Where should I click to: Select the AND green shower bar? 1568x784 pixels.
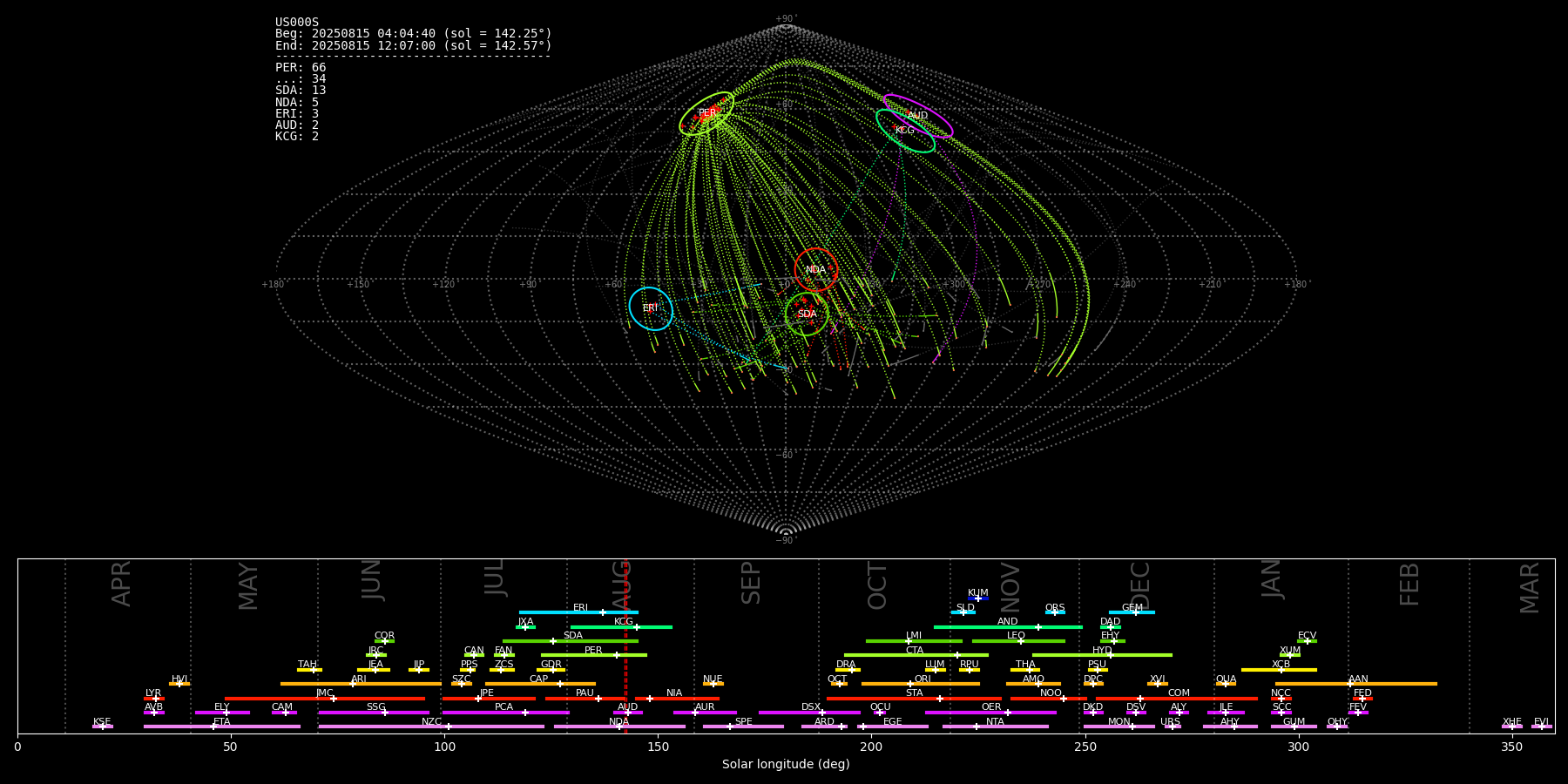click(1008, 627)
